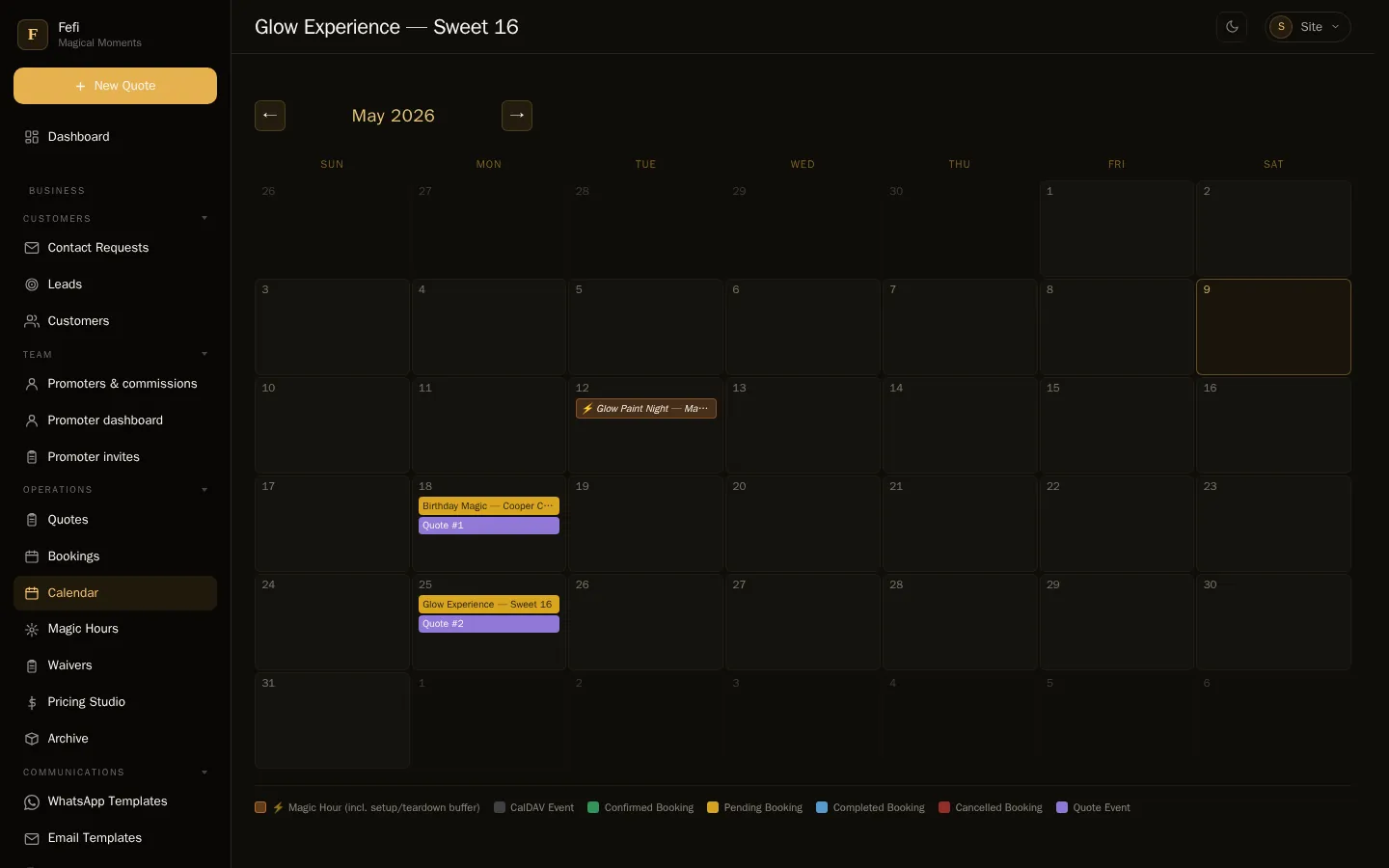Screen dimensions: 1389x868
Task: Open the Dashboard page
Action: [x=115, y=137]
